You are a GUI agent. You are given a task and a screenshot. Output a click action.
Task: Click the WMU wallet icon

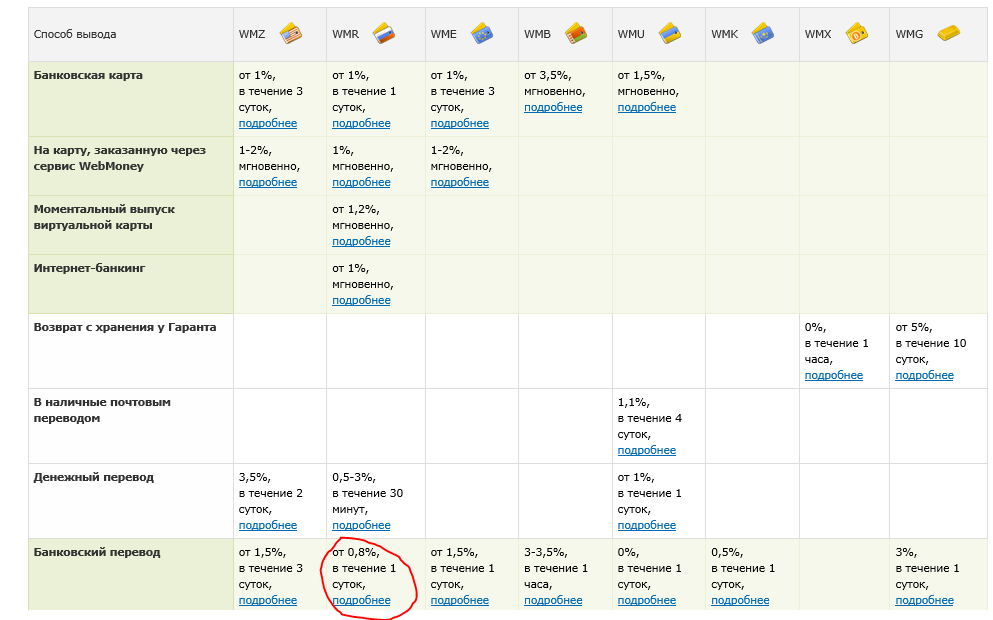coord(669,33)
